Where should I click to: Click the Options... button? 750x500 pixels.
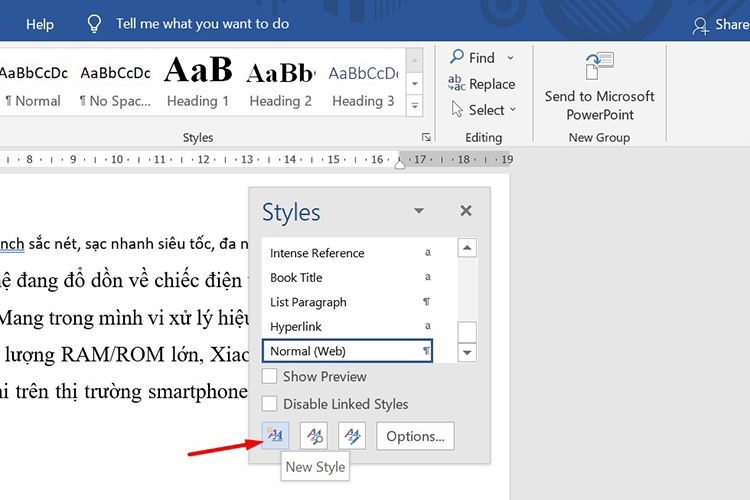click(x=415, y=436)
